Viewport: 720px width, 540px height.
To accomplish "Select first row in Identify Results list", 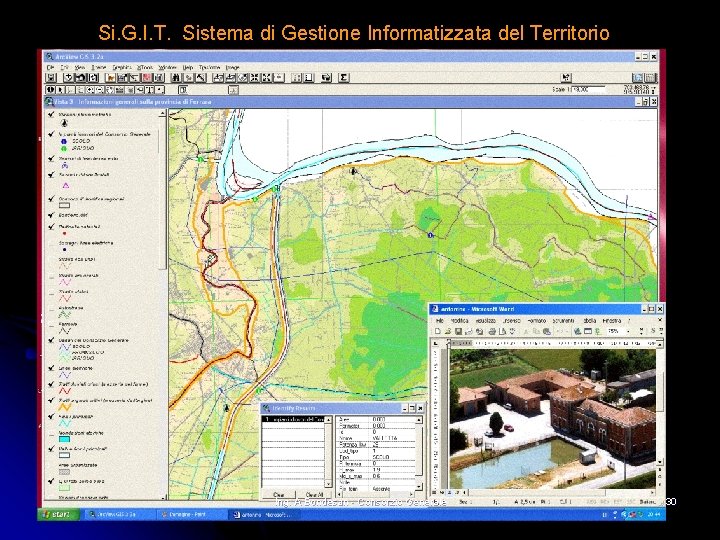I will tap(293, 419).
